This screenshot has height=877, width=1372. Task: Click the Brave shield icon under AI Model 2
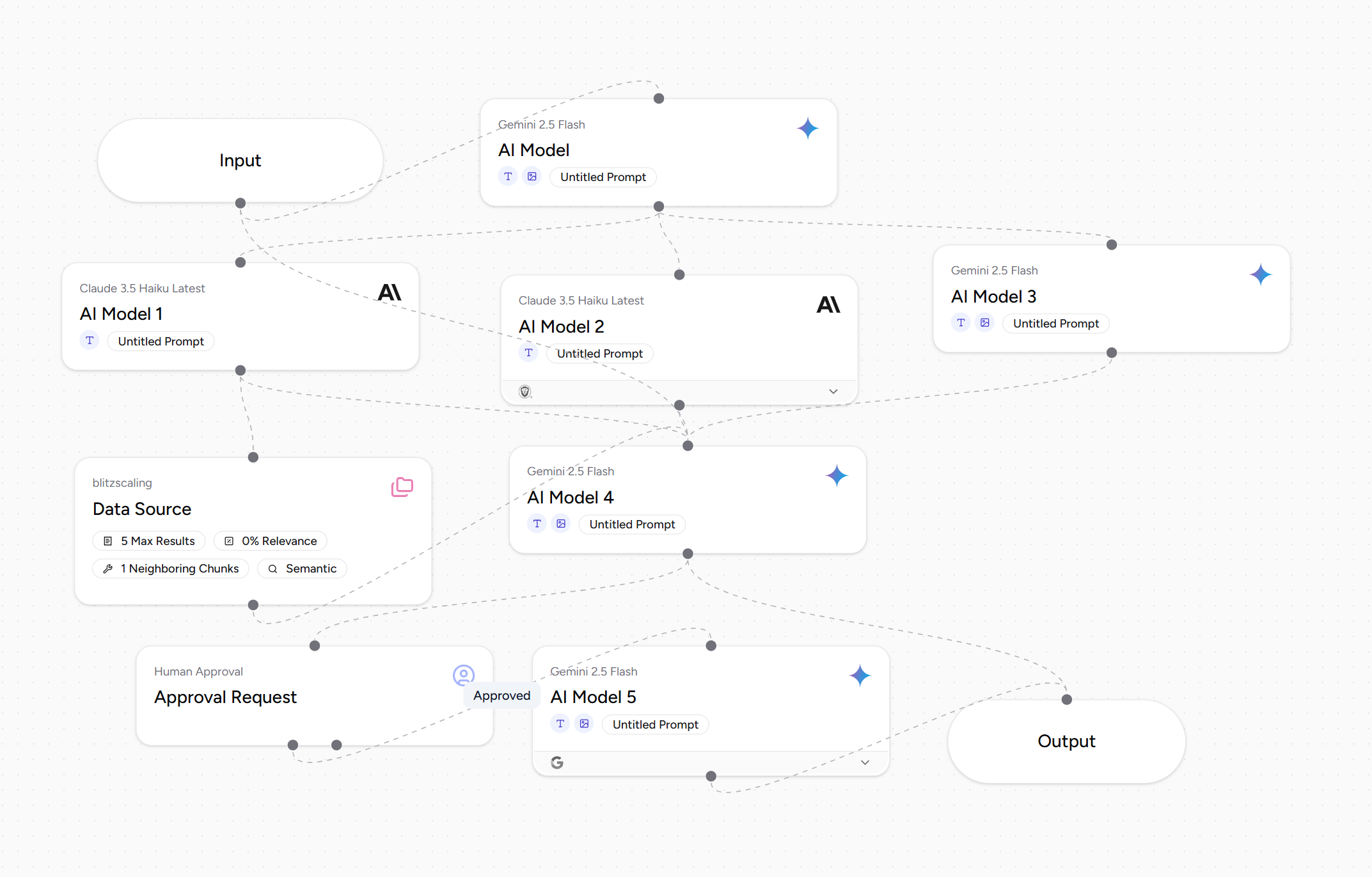coord(525,391)
